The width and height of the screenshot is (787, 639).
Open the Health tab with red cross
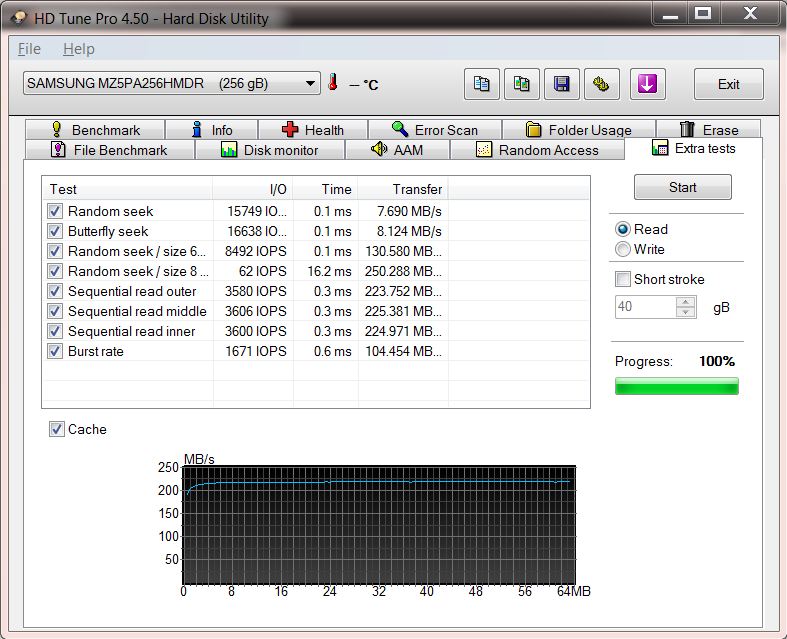coord(312,130)
